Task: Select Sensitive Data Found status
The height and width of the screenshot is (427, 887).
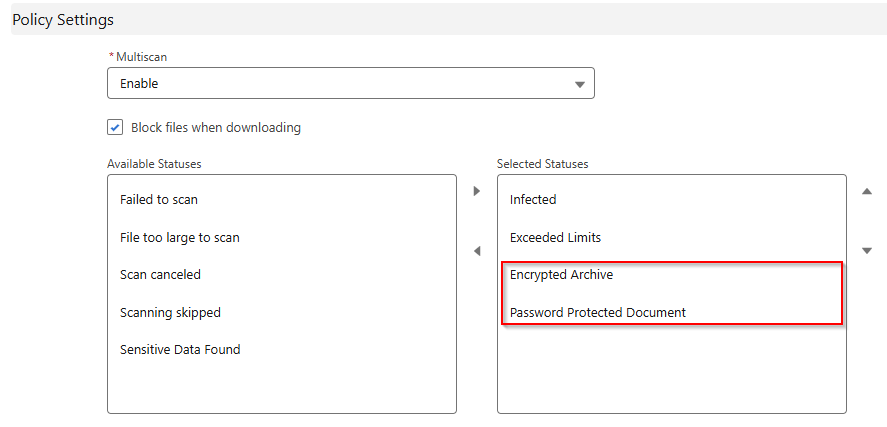Action: (x=180, y=350)
